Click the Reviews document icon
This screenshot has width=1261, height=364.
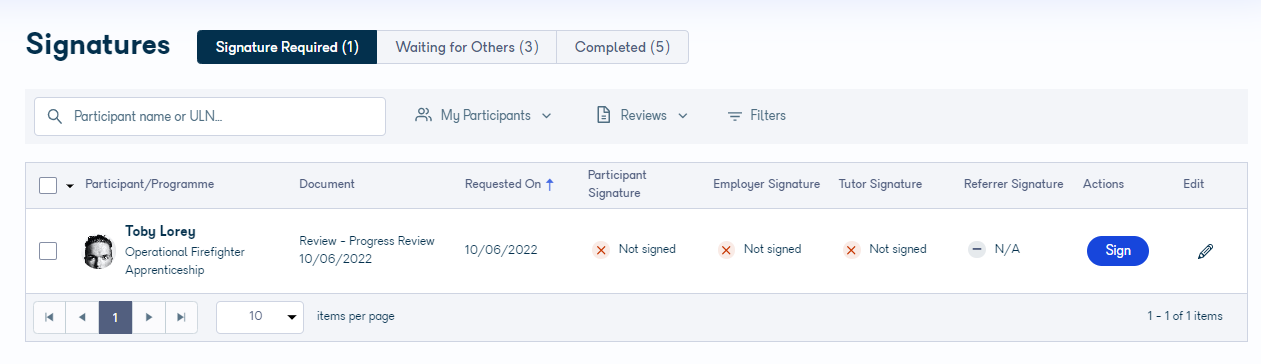pyautogui.click(x=603, y=115)
